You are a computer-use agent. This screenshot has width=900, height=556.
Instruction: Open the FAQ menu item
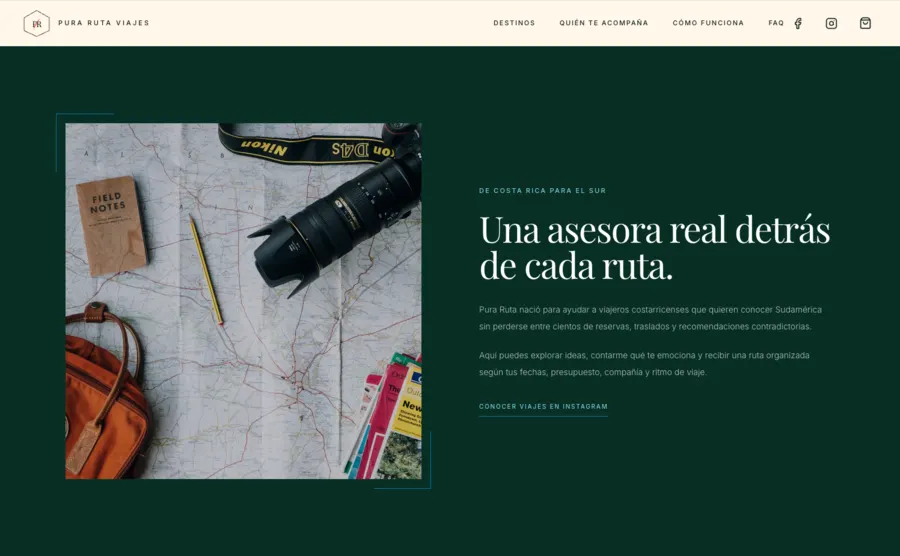(776, 23)
